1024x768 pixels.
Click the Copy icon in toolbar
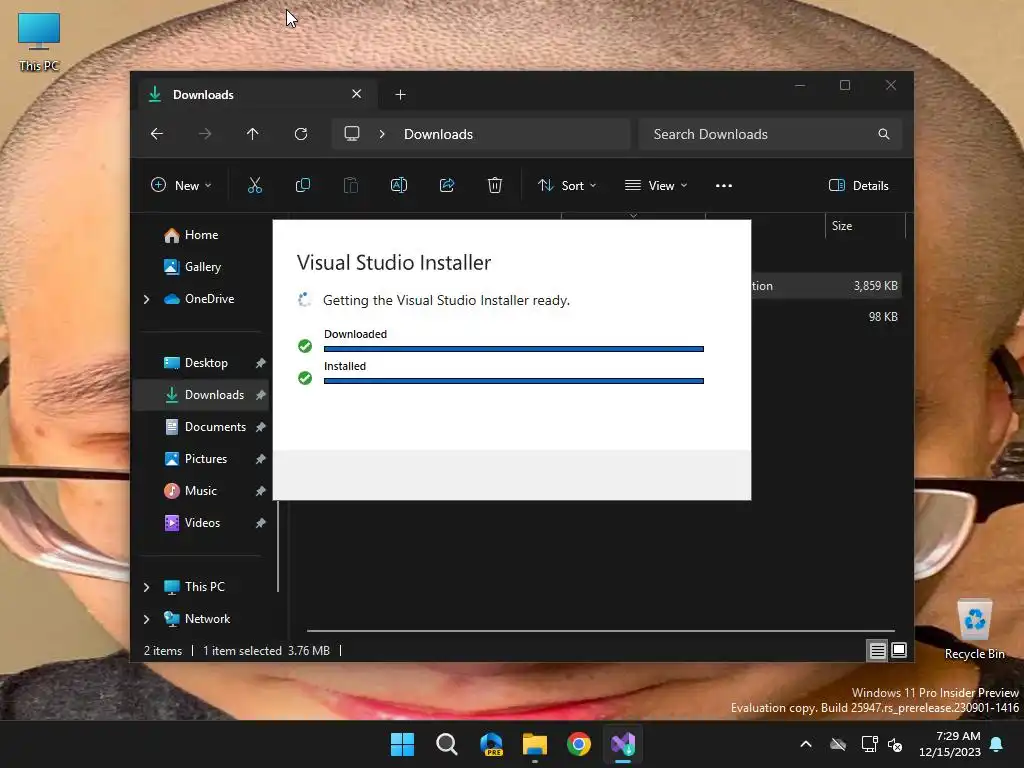pos(302,185)
